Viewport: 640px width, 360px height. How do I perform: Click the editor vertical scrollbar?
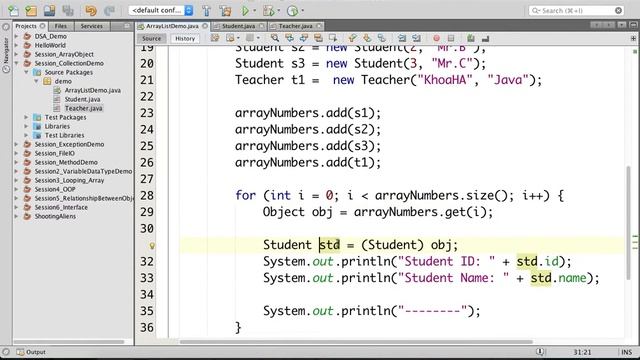[x=628, y=222]
